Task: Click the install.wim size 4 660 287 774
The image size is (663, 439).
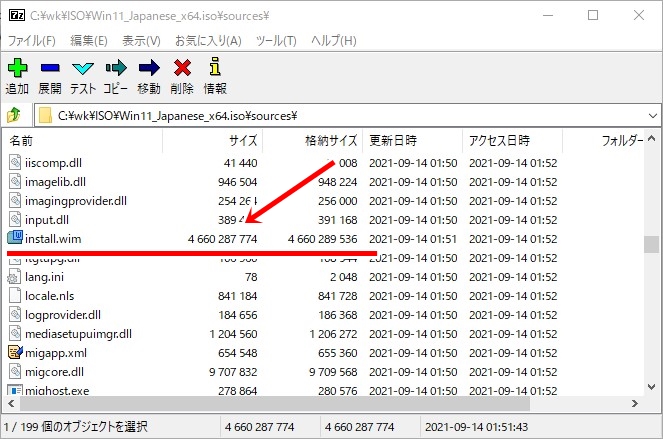Action: point(222,239)
